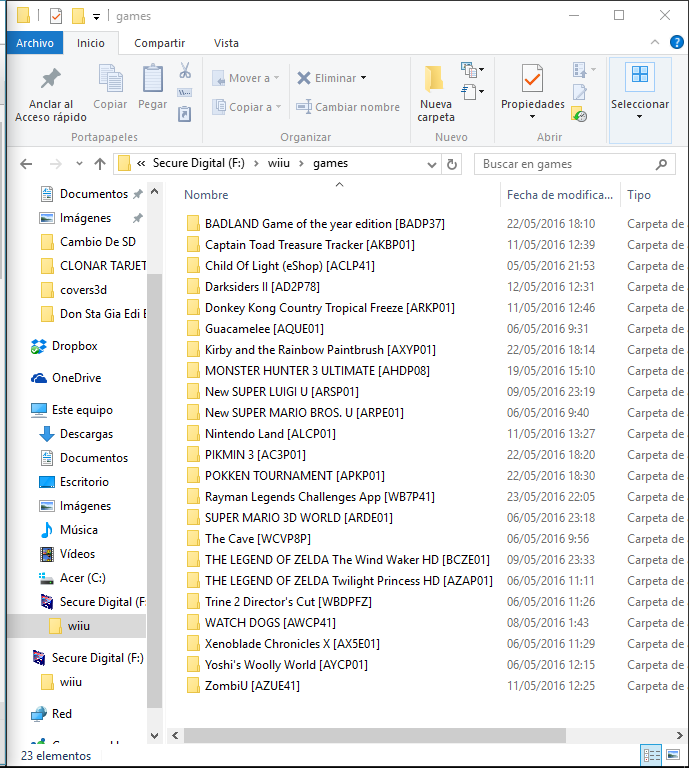Open the address bar history dropdown
This screenshot has height=768, width=689.
pos(432,165)
